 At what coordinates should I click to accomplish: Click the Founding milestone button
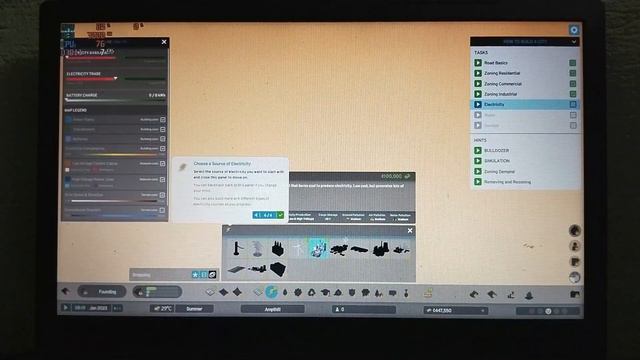click(102, 292)
